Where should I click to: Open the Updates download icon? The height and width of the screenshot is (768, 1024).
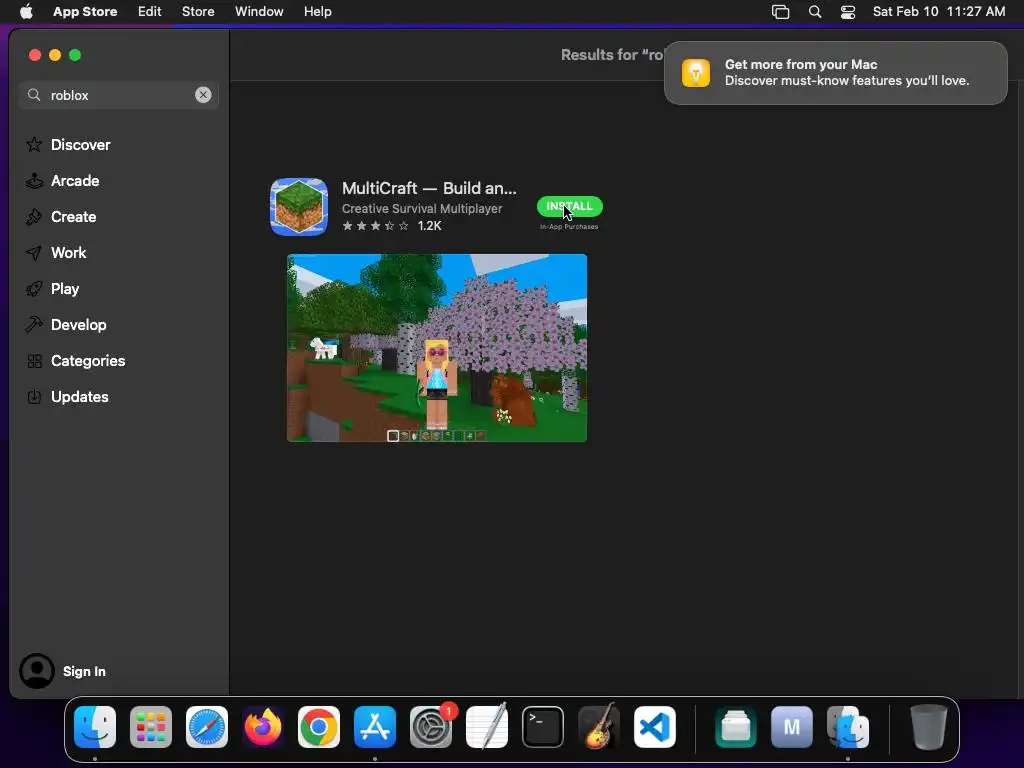34,397
